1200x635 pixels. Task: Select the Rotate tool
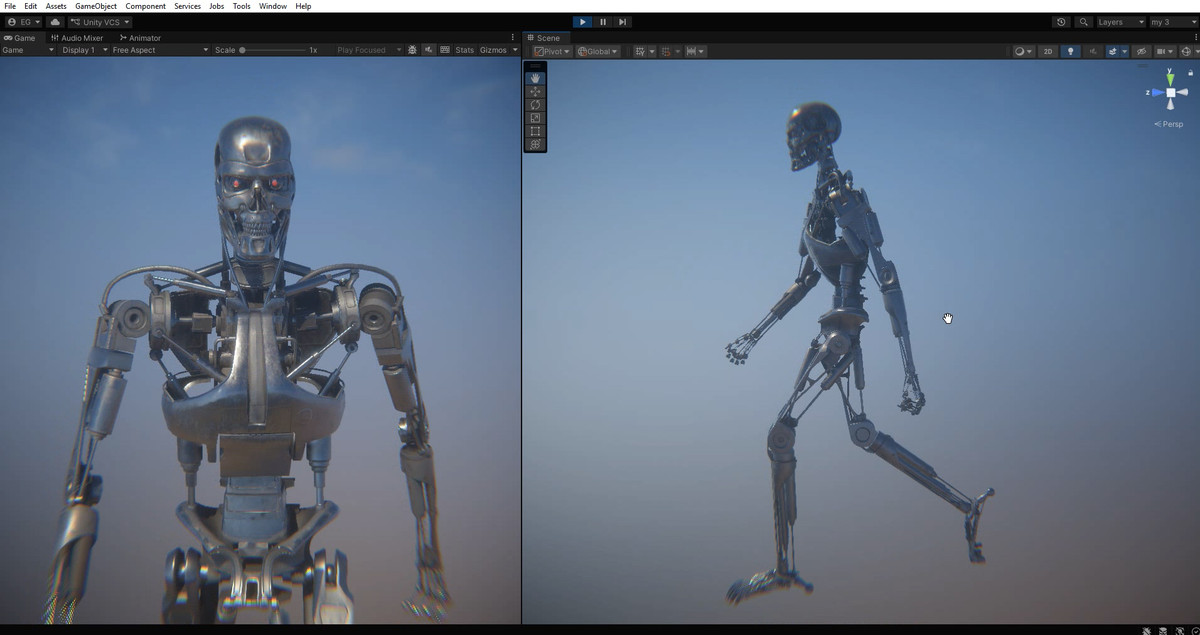click(x=535, y=104)
